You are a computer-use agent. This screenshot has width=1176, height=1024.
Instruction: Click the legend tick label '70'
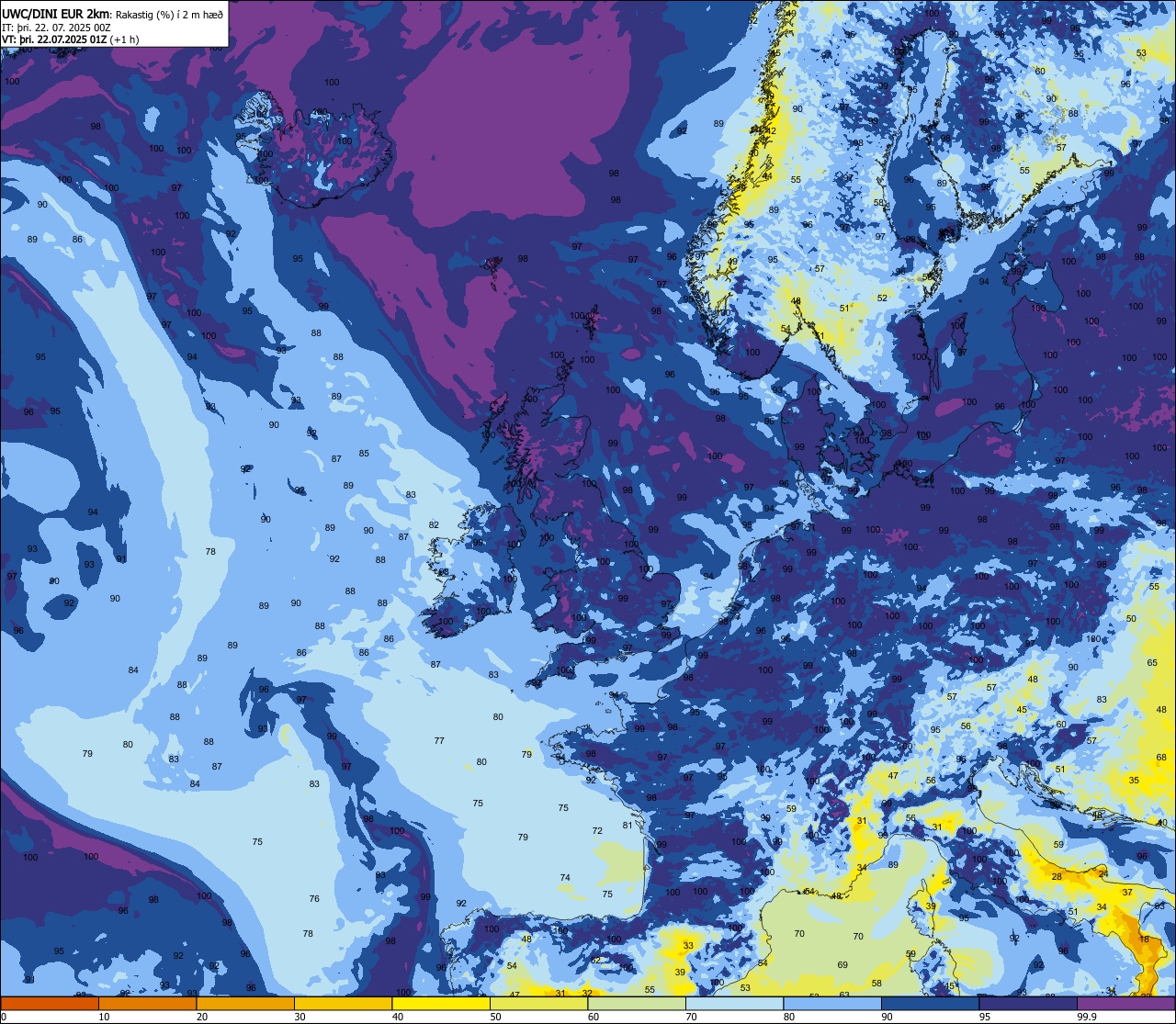click(691, 1017)
